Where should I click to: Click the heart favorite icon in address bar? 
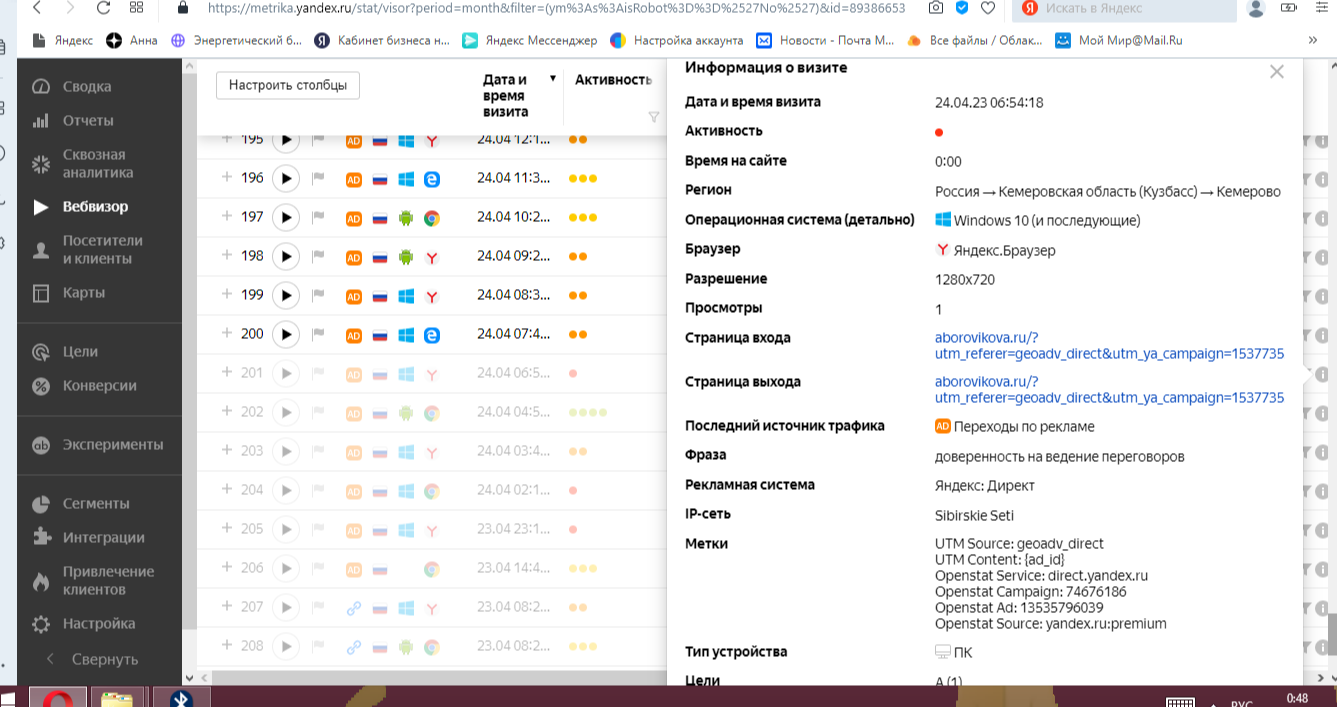[x=988, y=8]
